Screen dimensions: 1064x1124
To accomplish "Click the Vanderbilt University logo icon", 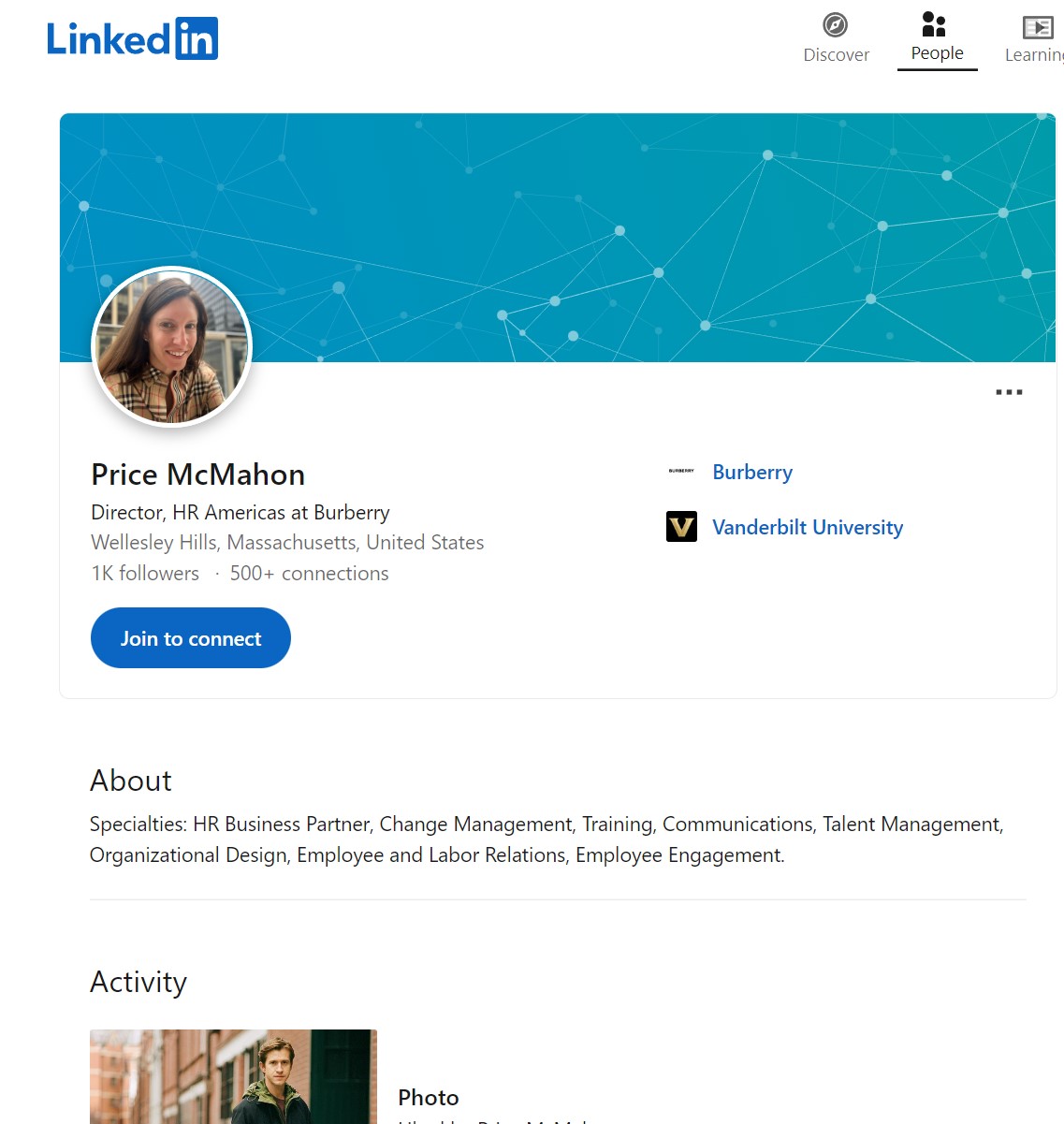I will coord(681,527).
